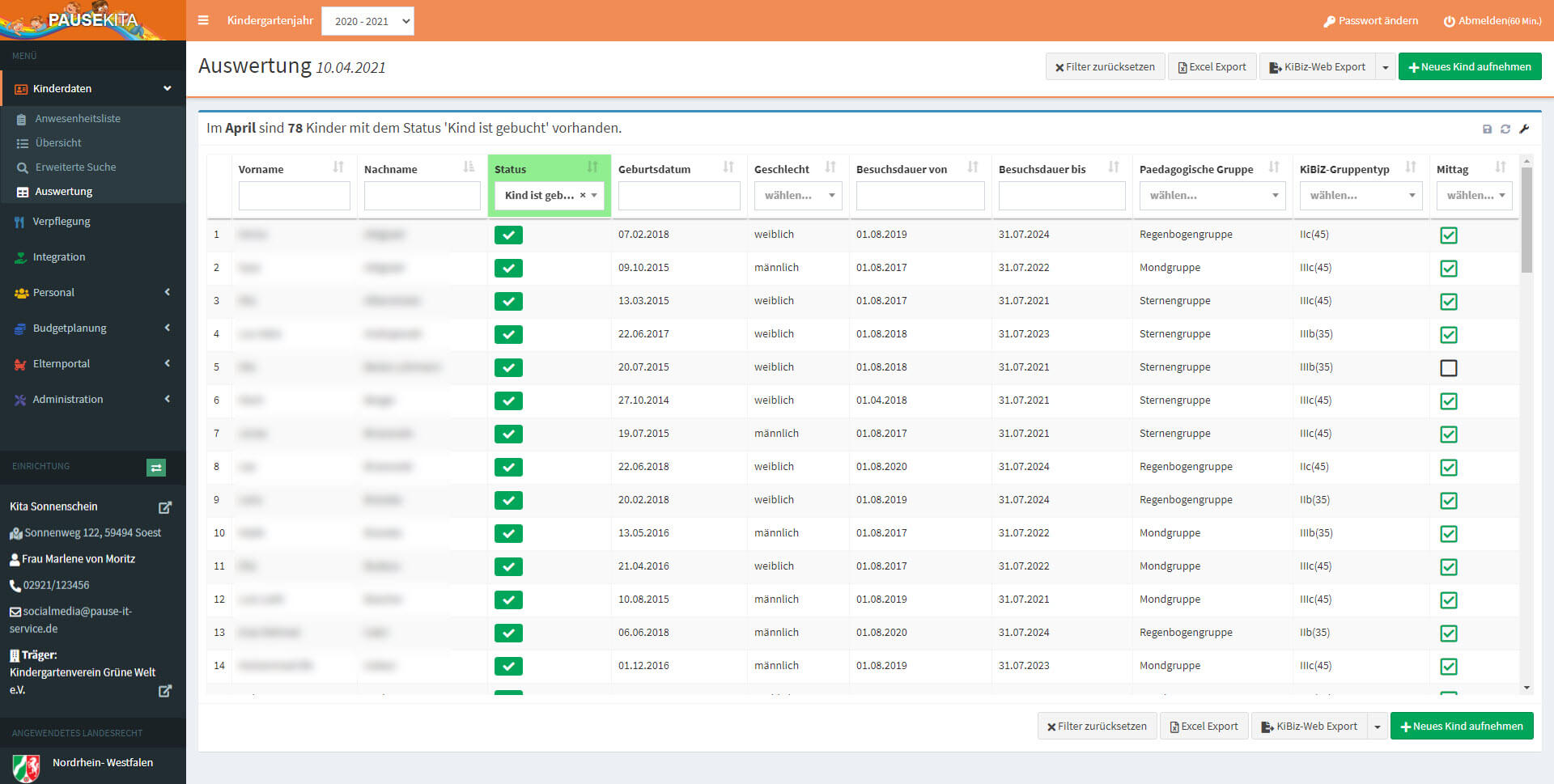Click the top Neues Kind aufnehmen button
1554x784 pixels.
click(x=1469, y=67)
